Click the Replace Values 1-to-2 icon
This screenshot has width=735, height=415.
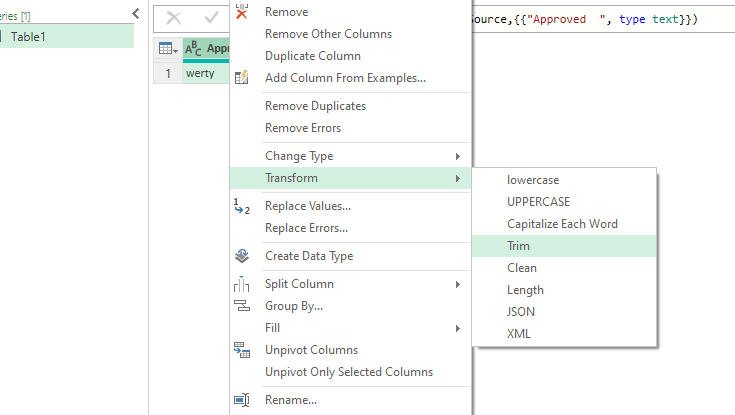pos(242,206)
